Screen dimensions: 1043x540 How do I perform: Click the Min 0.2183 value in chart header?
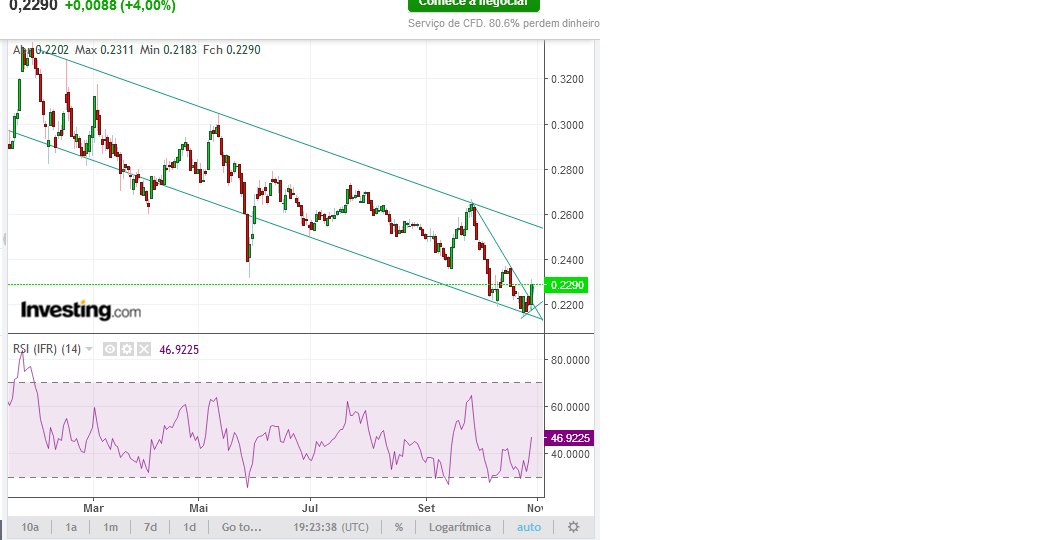click(x=168, y=50)
